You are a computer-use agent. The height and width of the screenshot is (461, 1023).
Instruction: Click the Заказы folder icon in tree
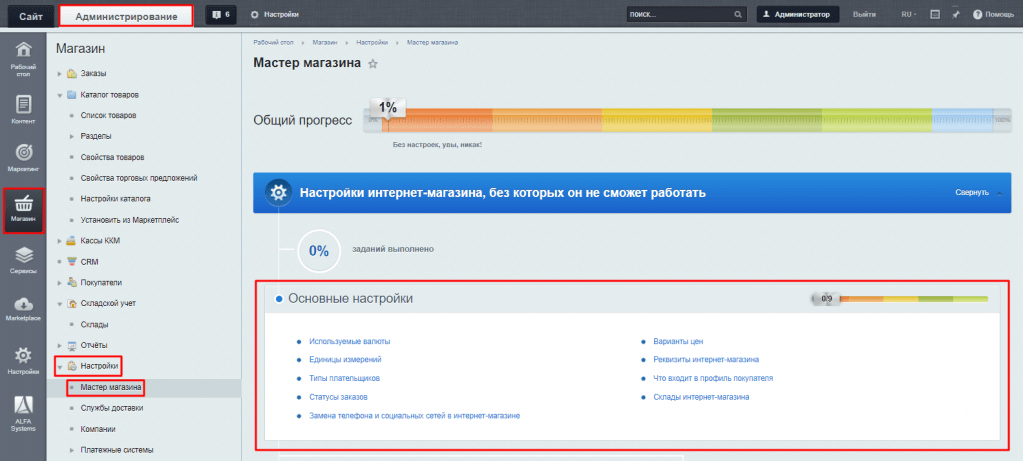pos(72,74)
